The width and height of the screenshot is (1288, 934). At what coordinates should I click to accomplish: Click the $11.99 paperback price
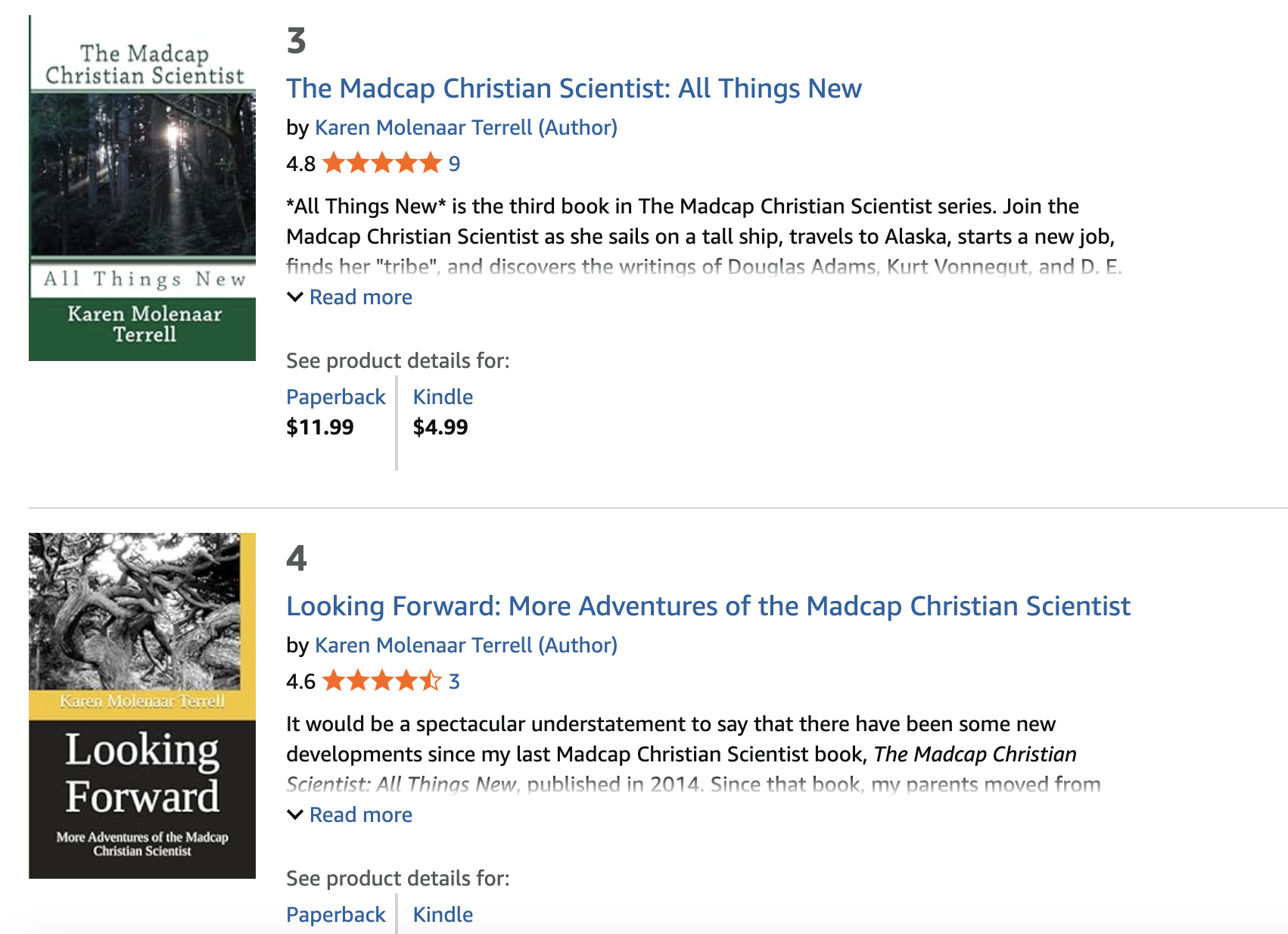tap(320, 427)
